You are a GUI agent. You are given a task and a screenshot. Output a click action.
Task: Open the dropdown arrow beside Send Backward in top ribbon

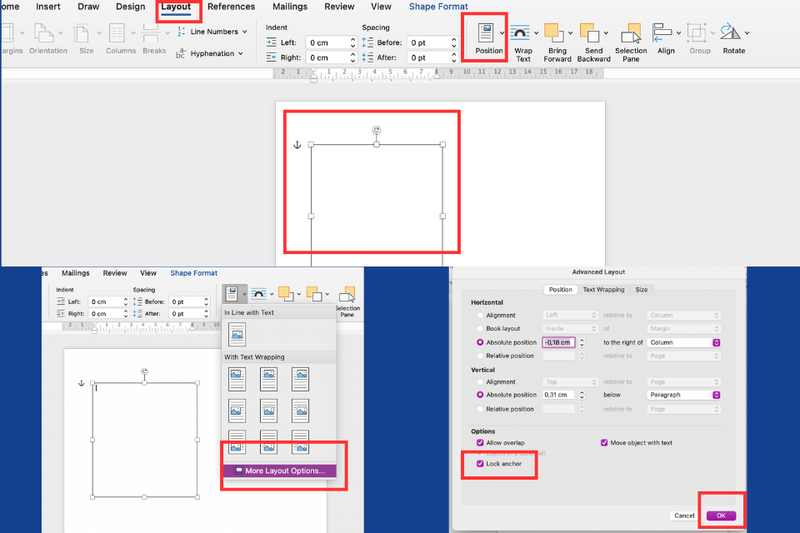[x=606, y=33]
